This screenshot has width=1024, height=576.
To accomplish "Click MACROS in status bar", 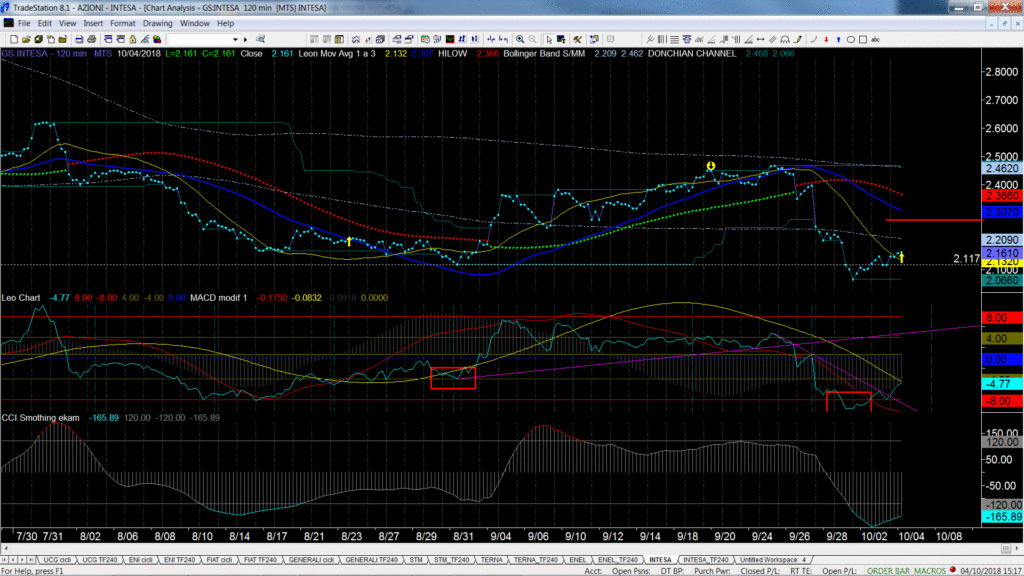I will (930, 571).
